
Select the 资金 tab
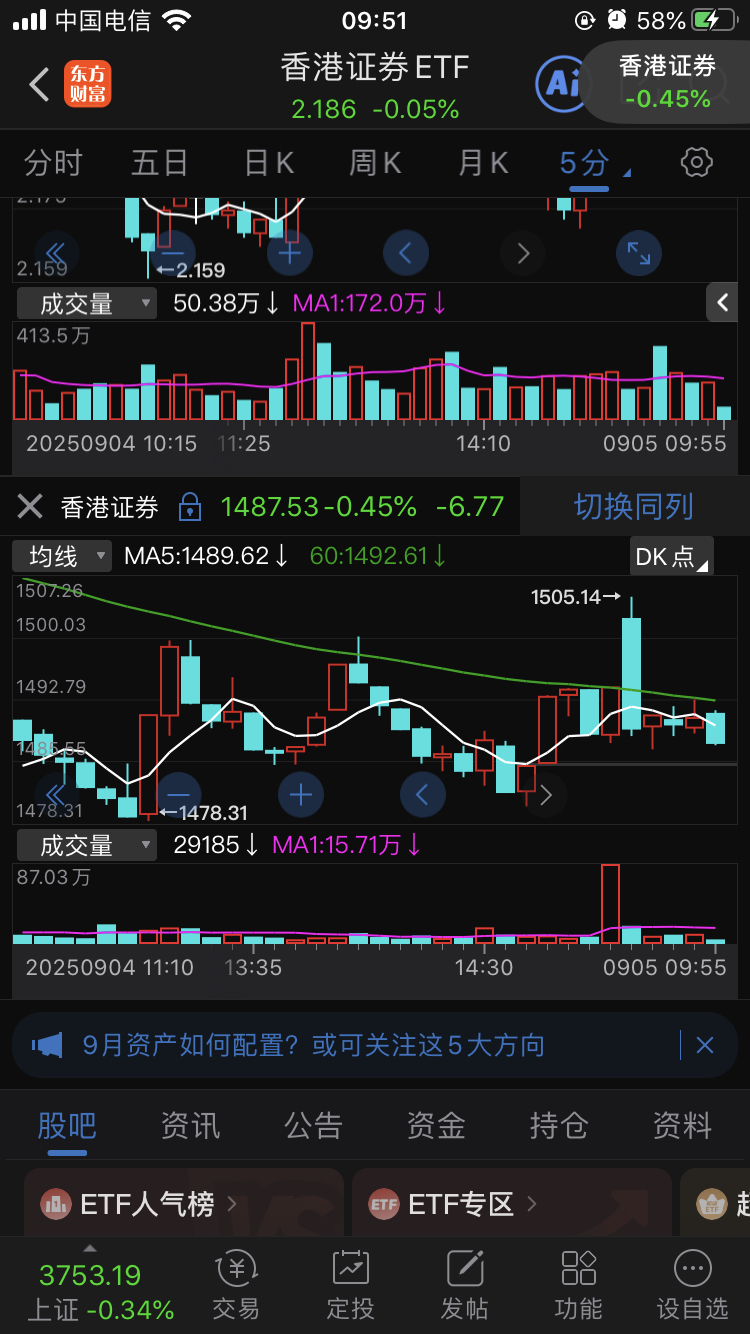tap(436, 1126)
